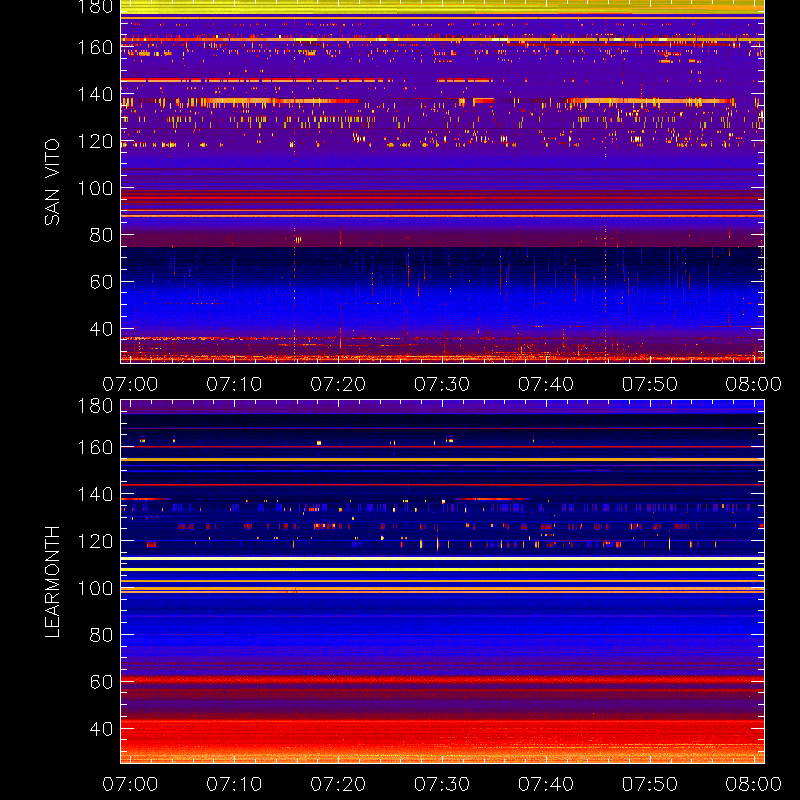The image size is (800, 800).
Task: Click 07:20 under the Learmonth spectrogram
Action: 338,784
